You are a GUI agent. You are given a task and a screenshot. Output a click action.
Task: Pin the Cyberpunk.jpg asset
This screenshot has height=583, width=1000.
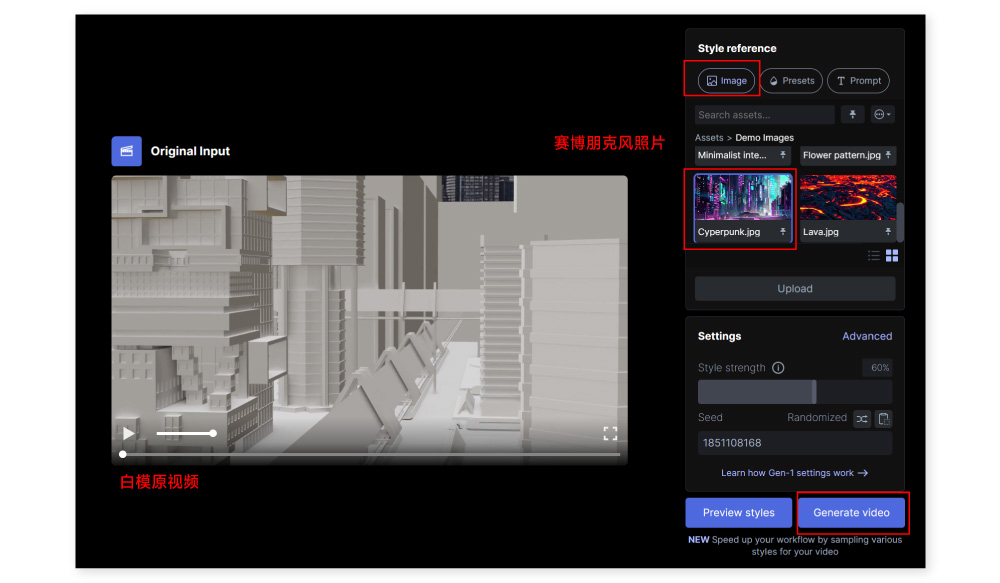point(783,232)
